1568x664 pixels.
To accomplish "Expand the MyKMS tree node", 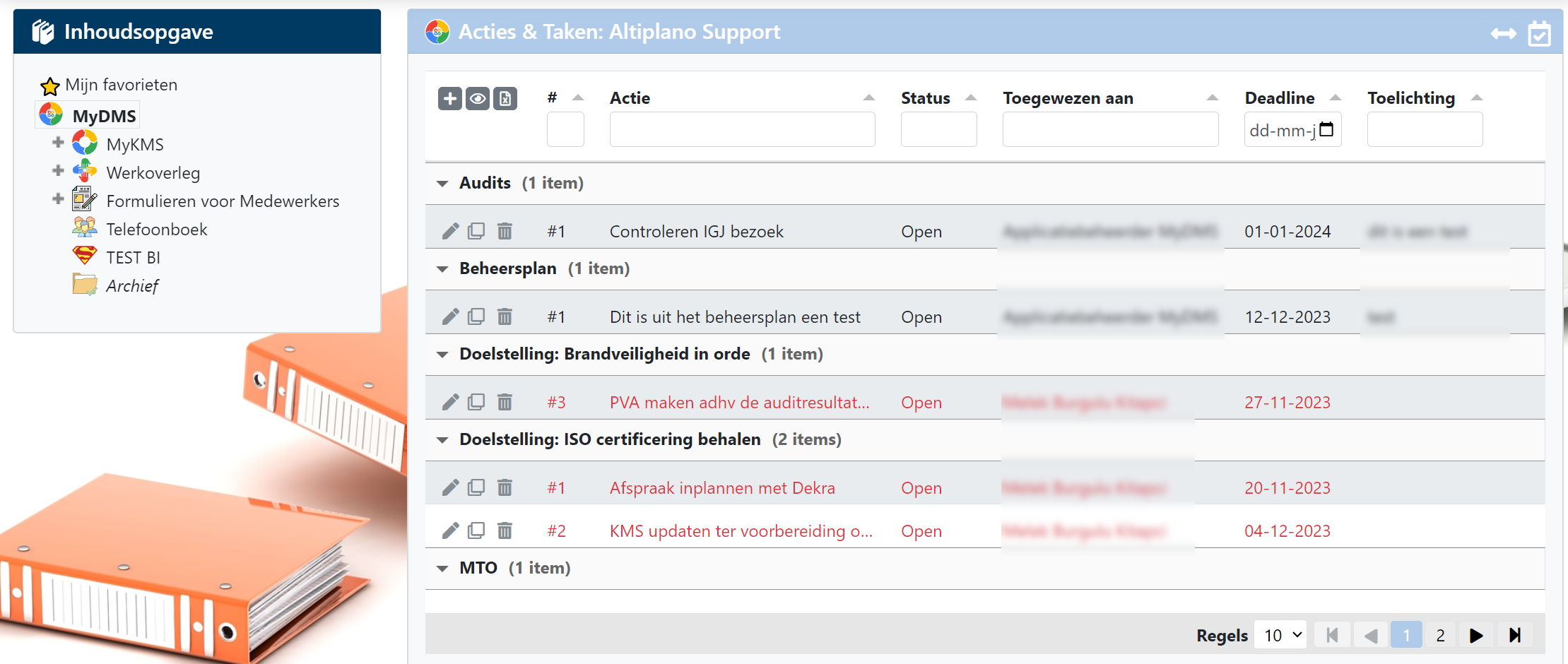I will pos(58,143).
